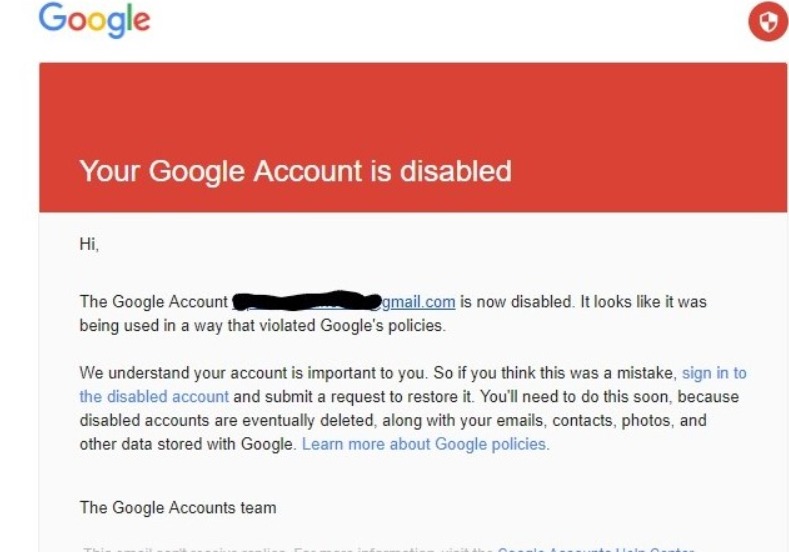Click the blacked-out redacted email portion
The image size is (789, 552).
click(307, 300)
